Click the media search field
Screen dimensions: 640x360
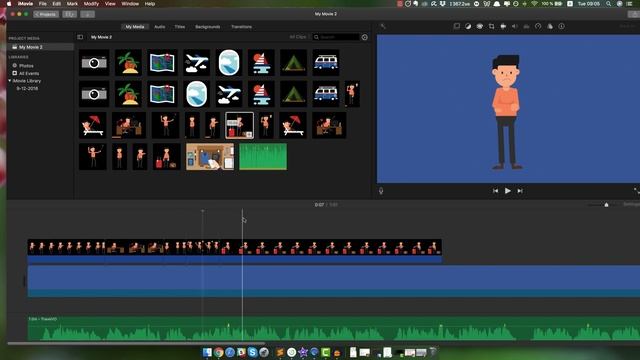coord(336,37)
